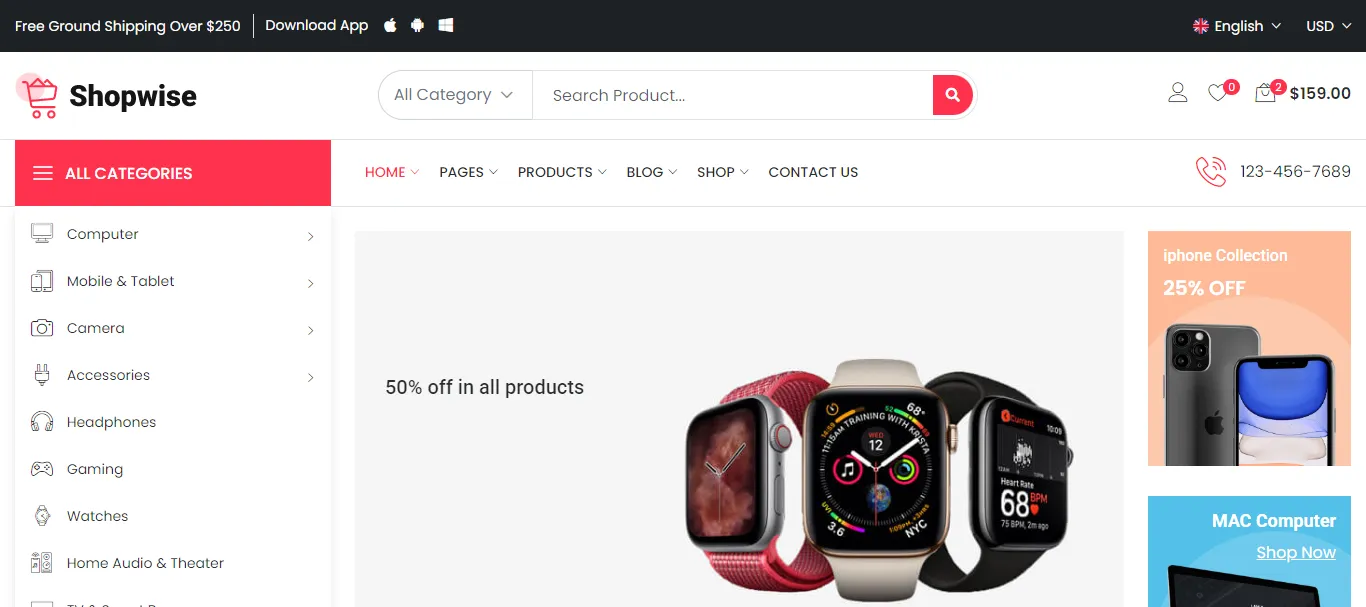Click the Contact Us link
This screenshot has width=1366, height=607.
pos(813,172)
